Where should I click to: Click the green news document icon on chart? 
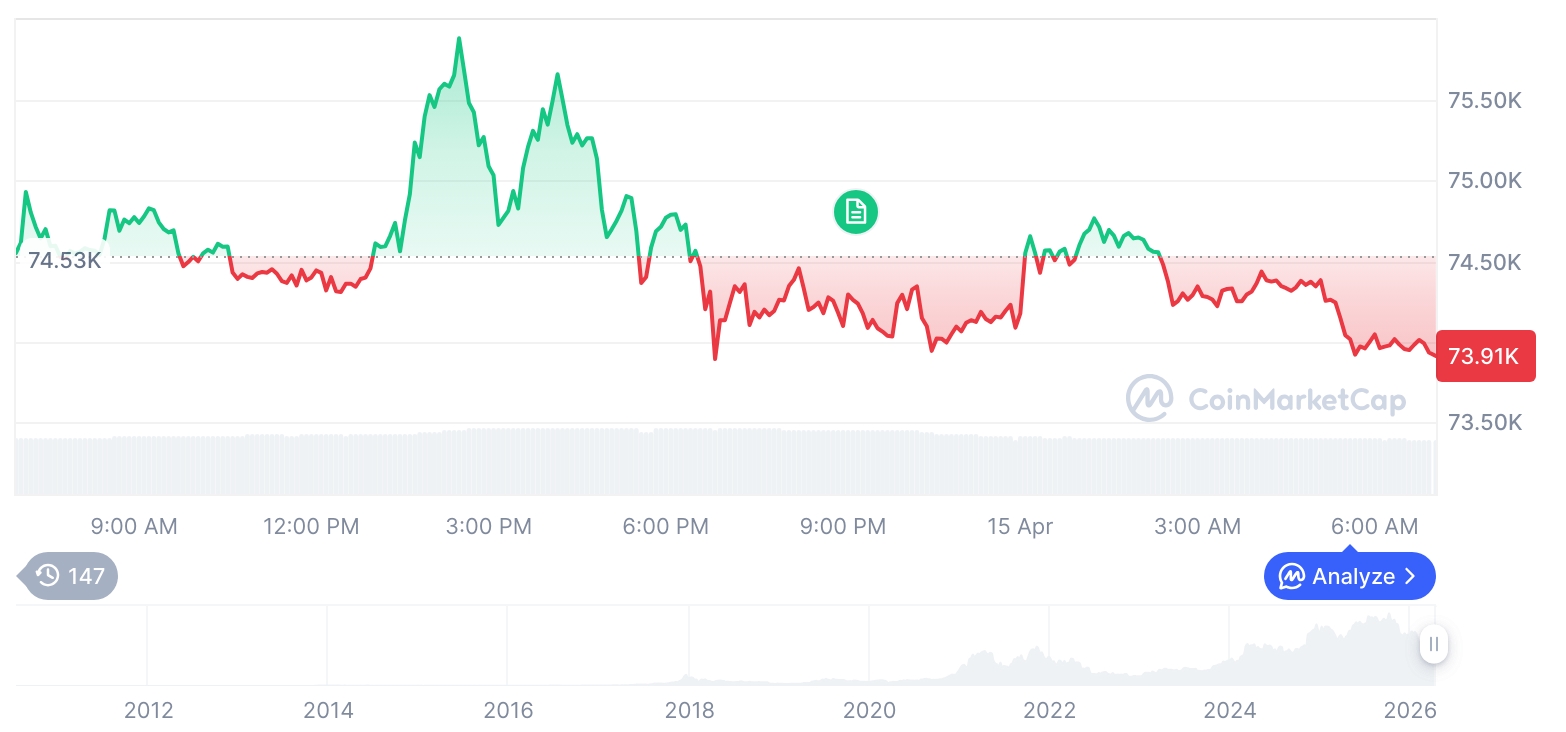click(x=855, y=212)
